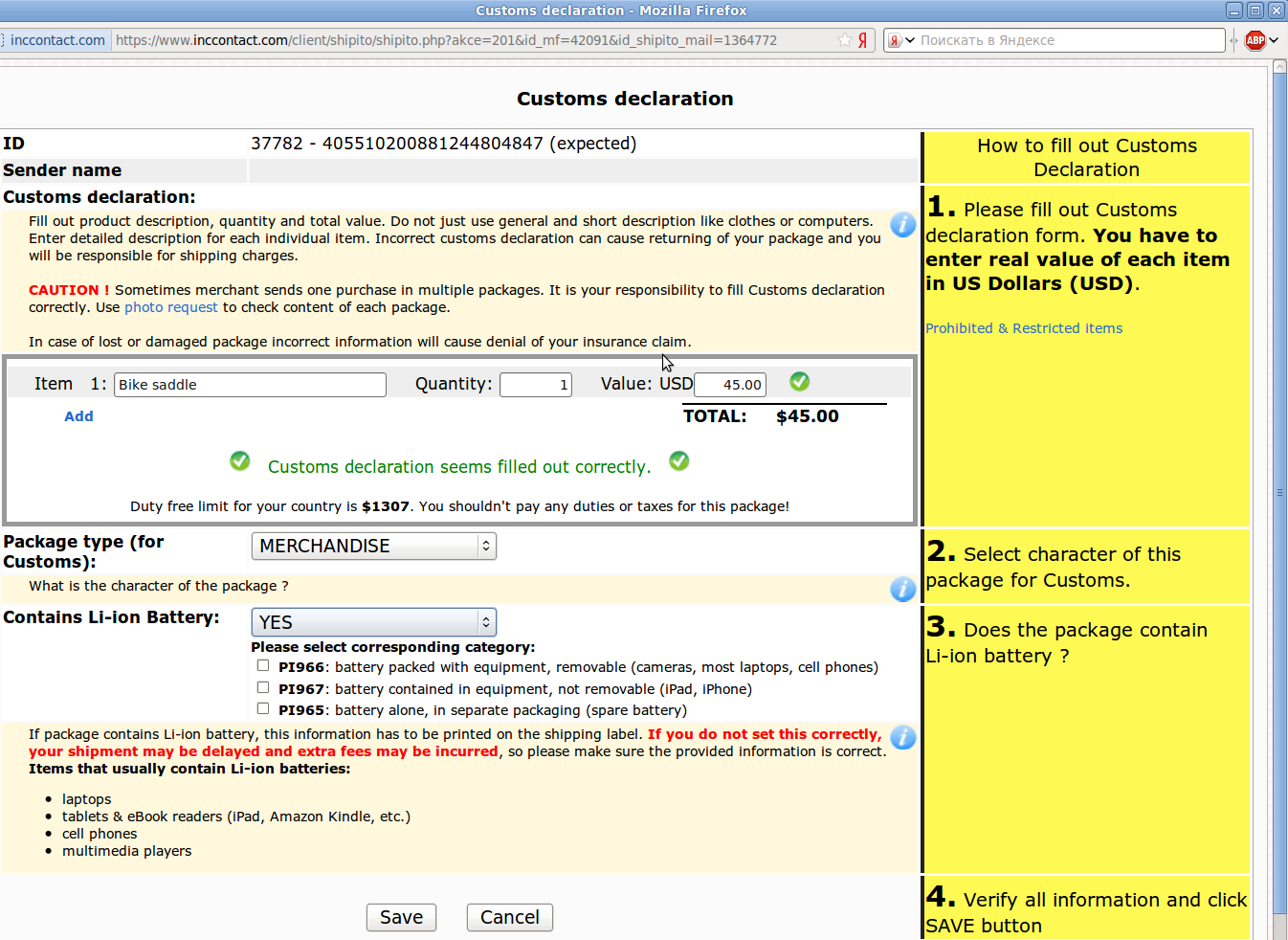Open the Adblock Plus toolbar icon
This screenshot has height=940, width=1288.
(1255, 40)
